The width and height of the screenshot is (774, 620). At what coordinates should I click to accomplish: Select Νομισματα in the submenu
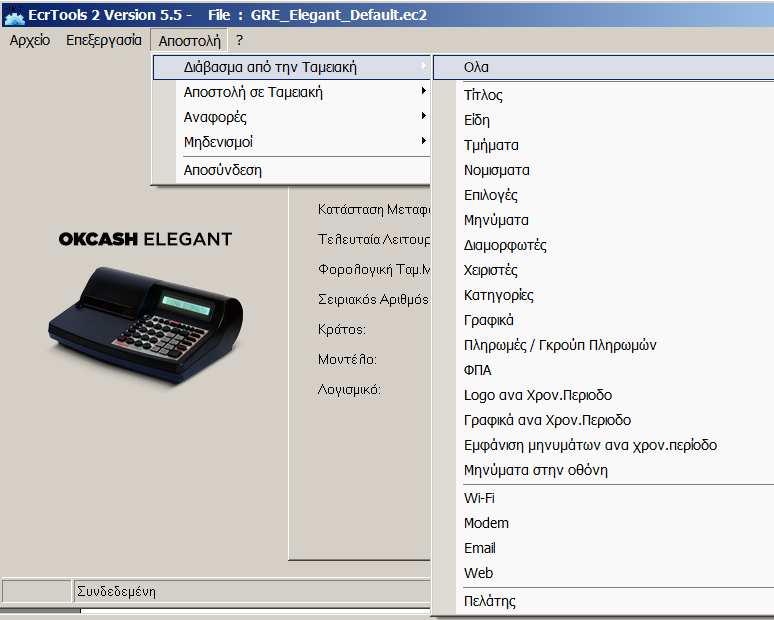tap(603, 170)
